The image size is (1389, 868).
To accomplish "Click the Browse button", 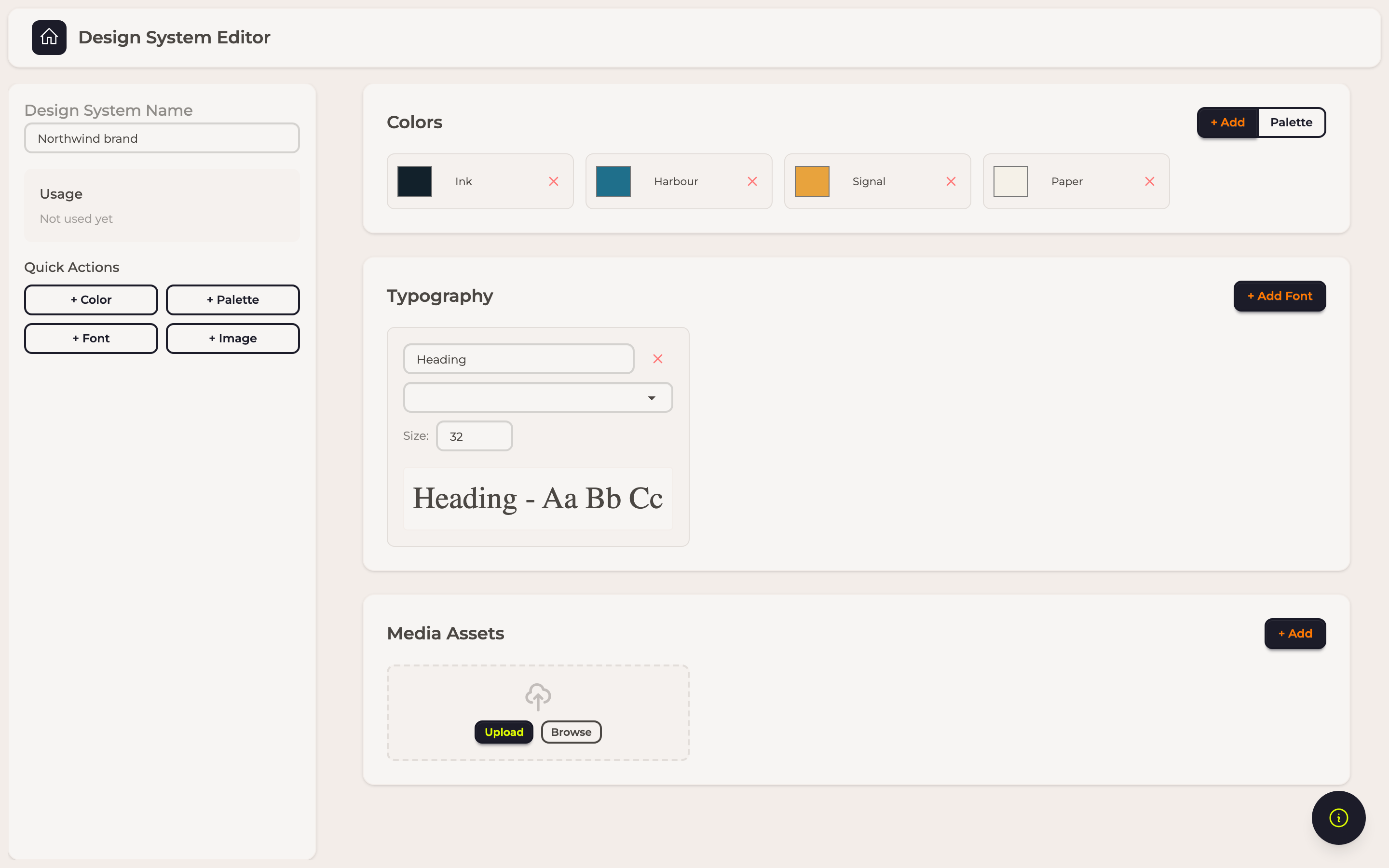I will pos(571,732).
